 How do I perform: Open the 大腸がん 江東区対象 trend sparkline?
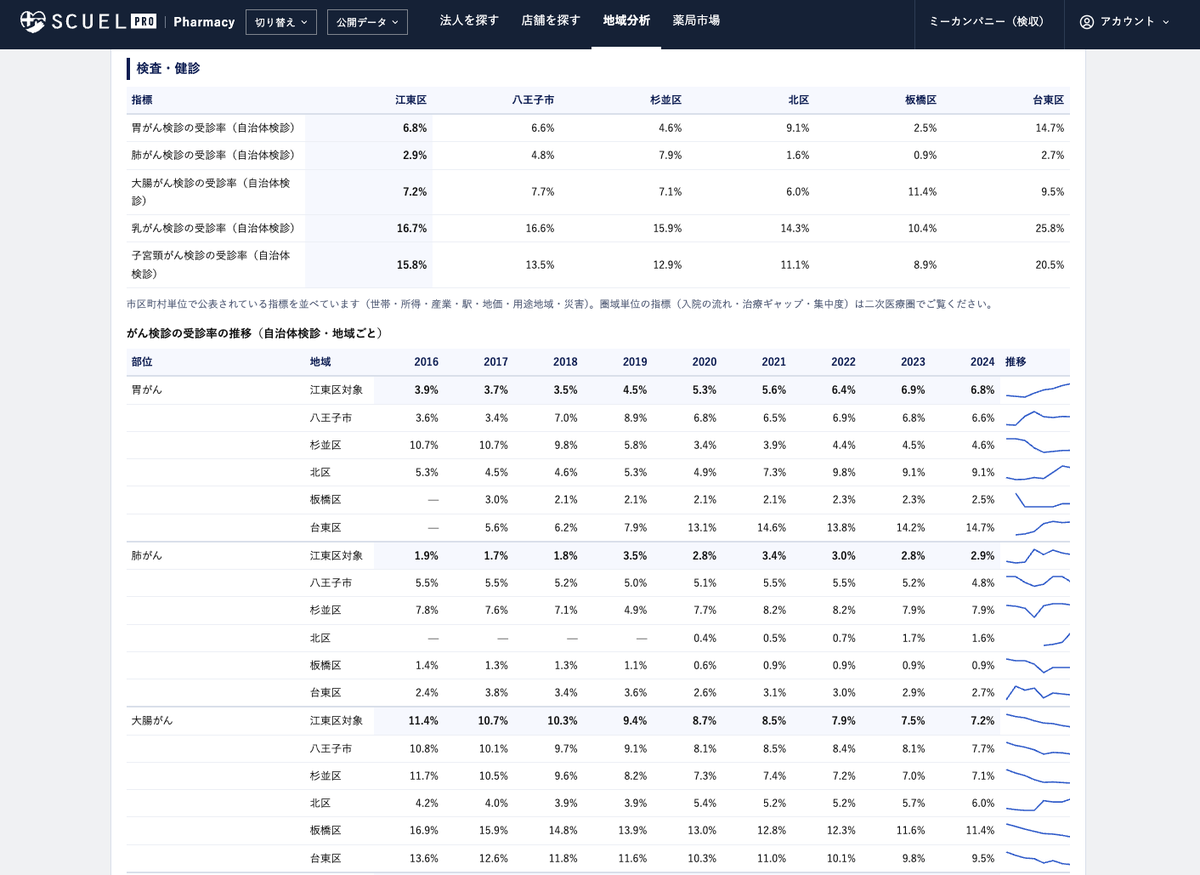click(1037, 720)
